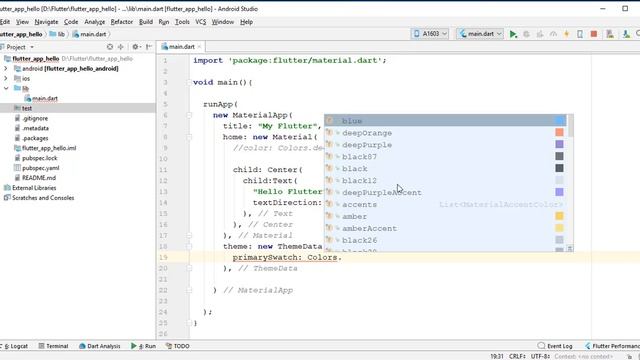Select .gitignore in project tree
The height and width of the screenshot is (360, 640).
click(31, 118)
